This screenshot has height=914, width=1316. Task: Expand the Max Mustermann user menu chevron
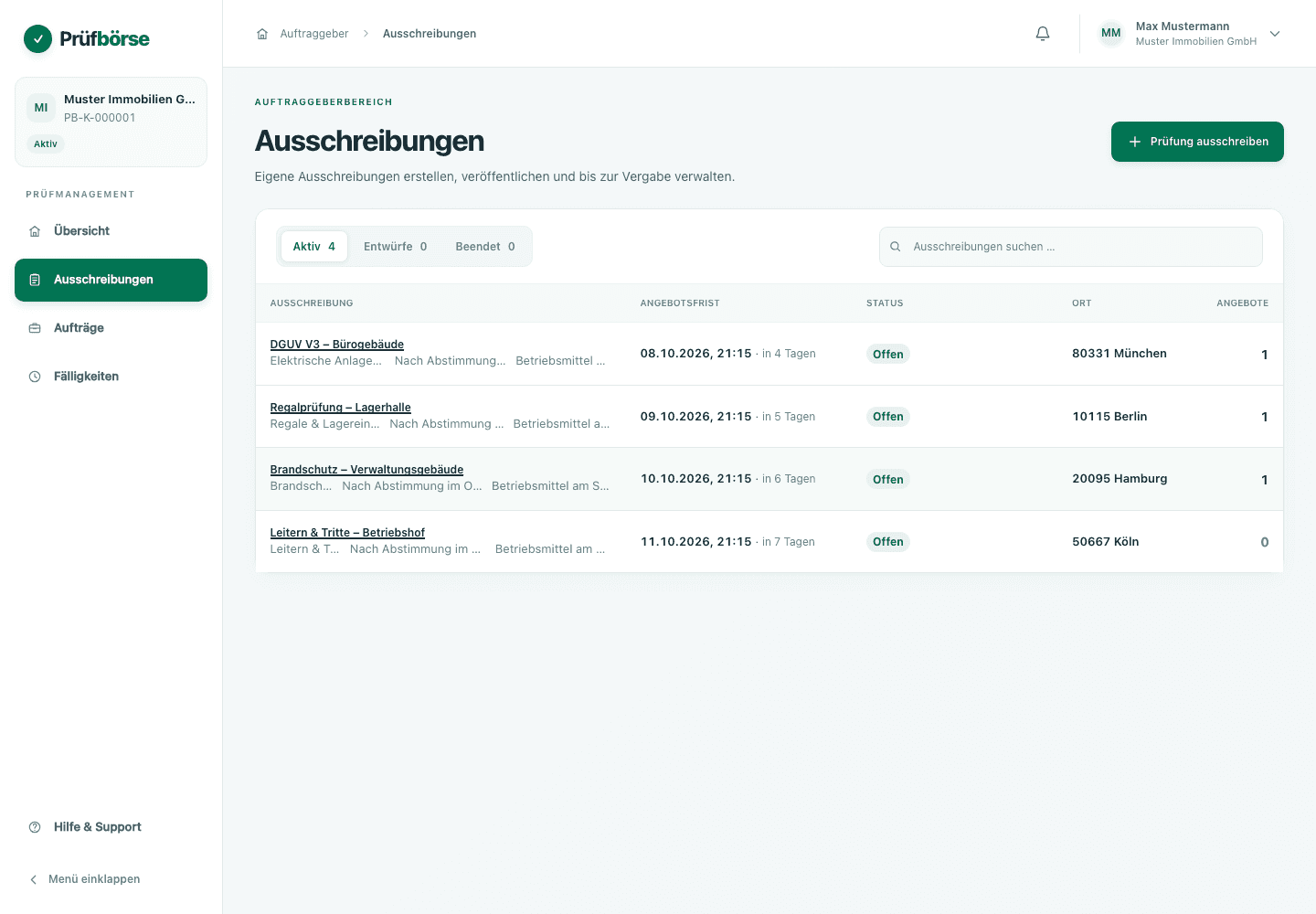(x=1275, y=34)
